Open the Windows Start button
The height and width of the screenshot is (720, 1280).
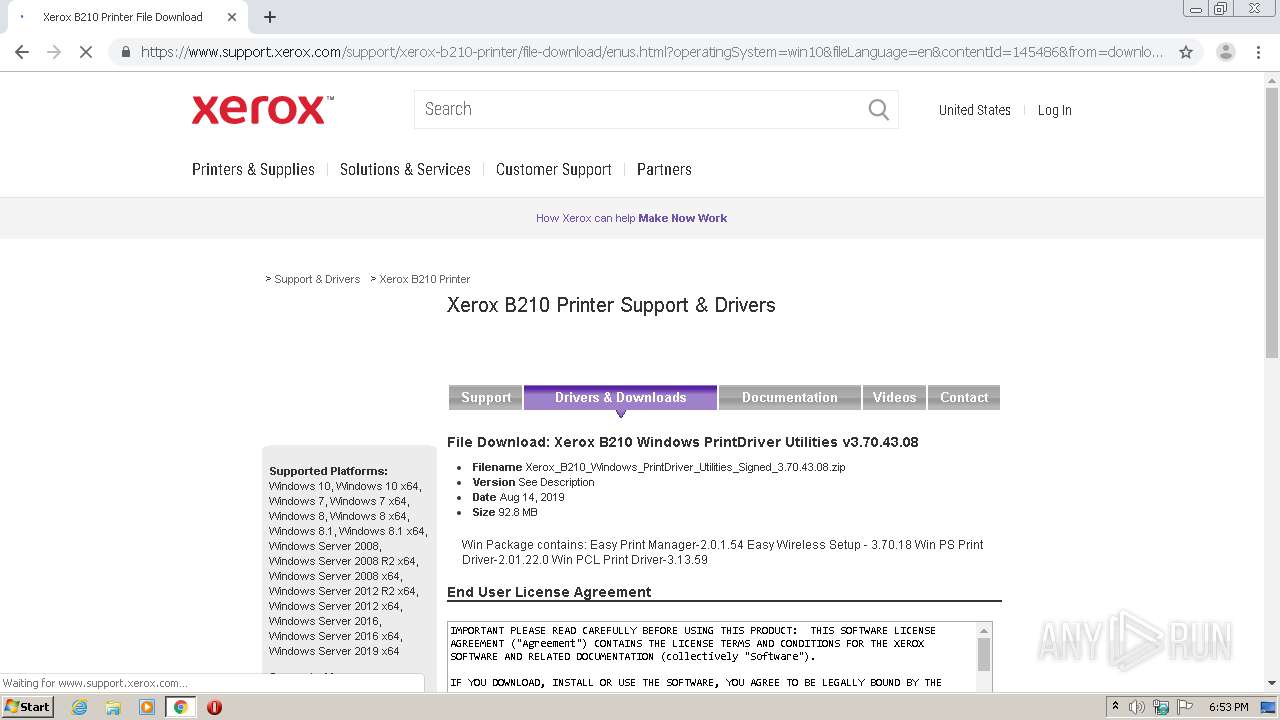[27, 707]
